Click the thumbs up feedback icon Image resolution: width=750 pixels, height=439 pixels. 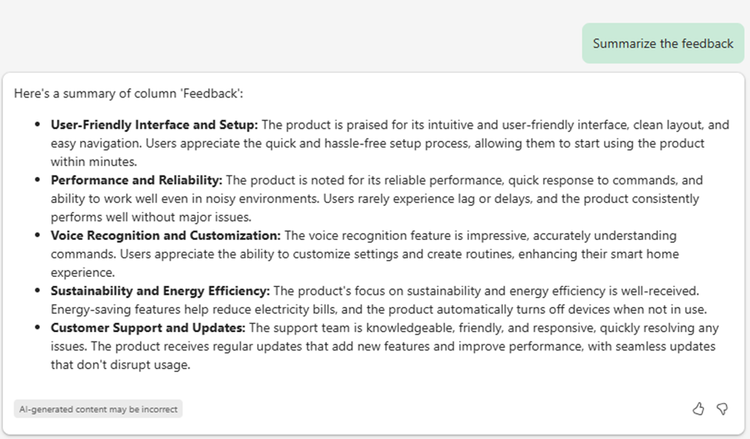698,409
